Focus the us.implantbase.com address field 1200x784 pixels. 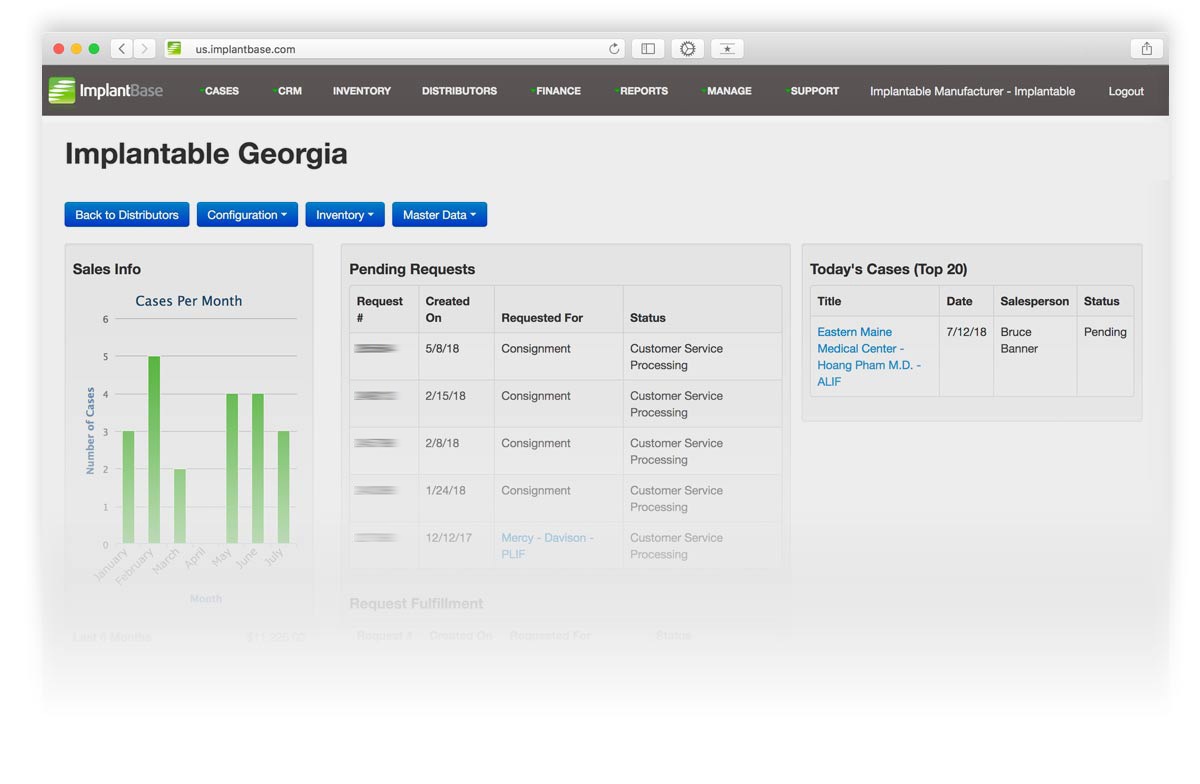coord(395,48)
